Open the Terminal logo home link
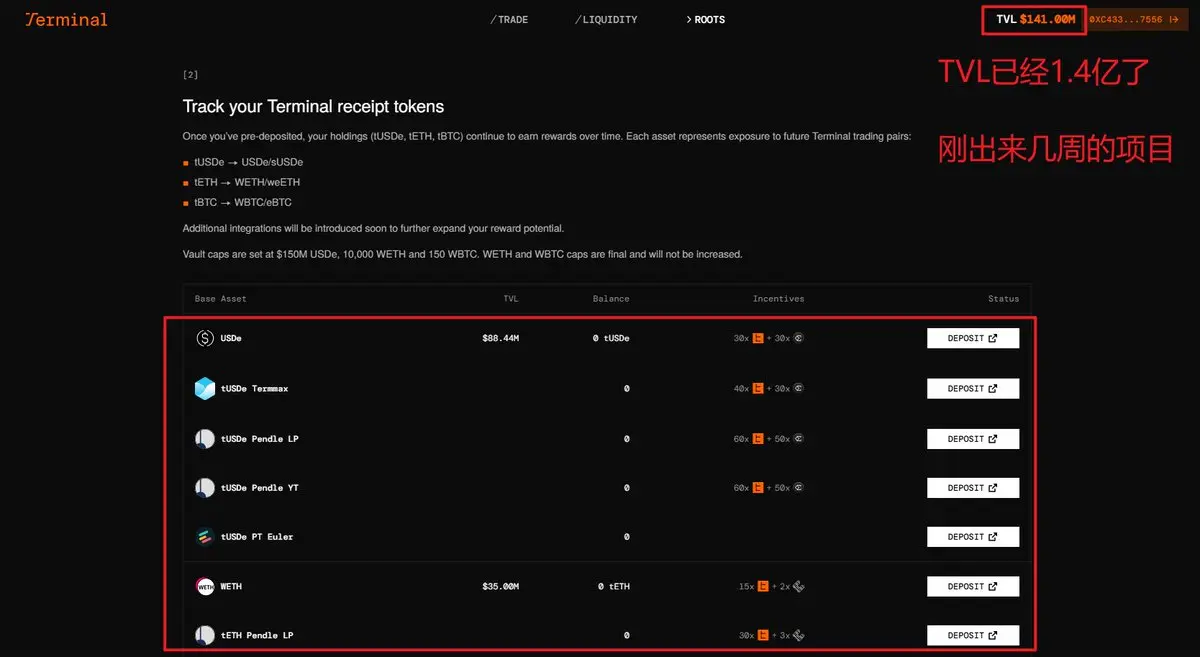1200x657 pixels. (x=66, y=19)
